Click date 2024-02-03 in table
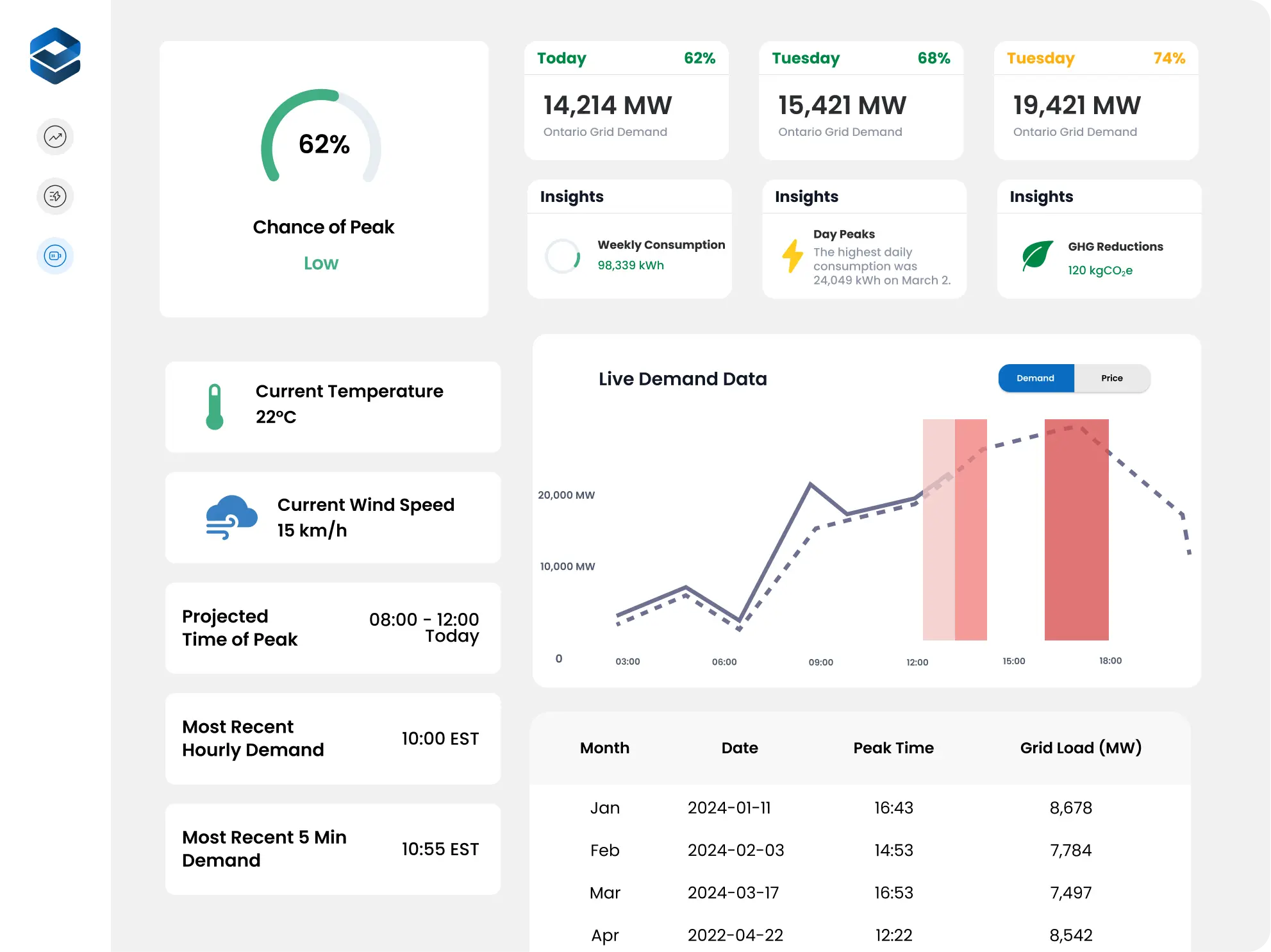The width and height of the screenshot is (1271, 952). (736, 850)
